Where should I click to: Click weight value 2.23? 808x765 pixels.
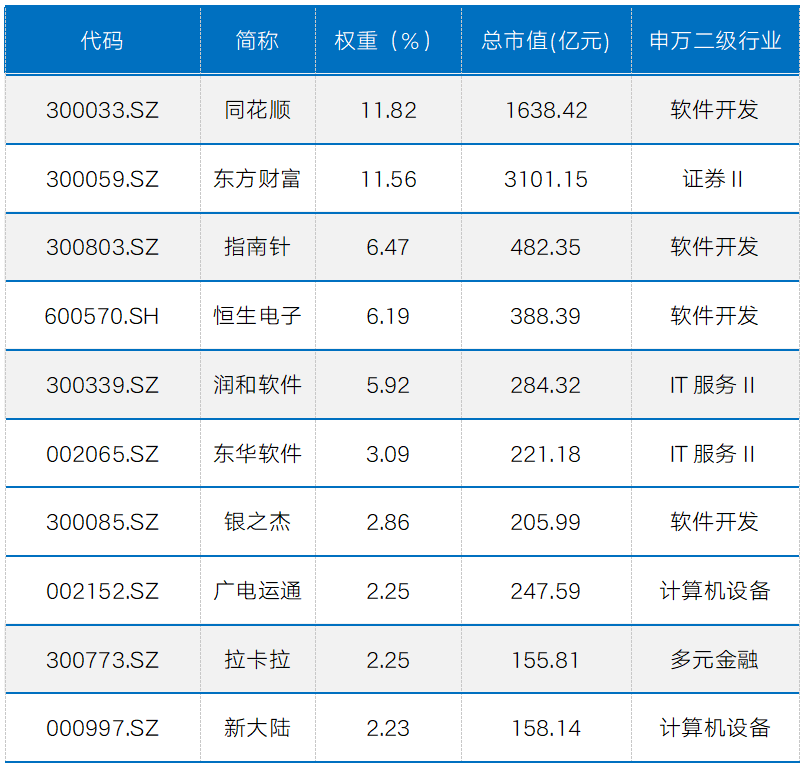pos(388,728)
